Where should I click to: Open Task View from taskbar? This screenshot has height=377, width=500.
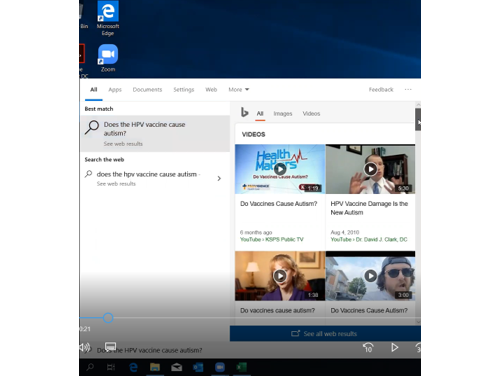click(111, 367)
